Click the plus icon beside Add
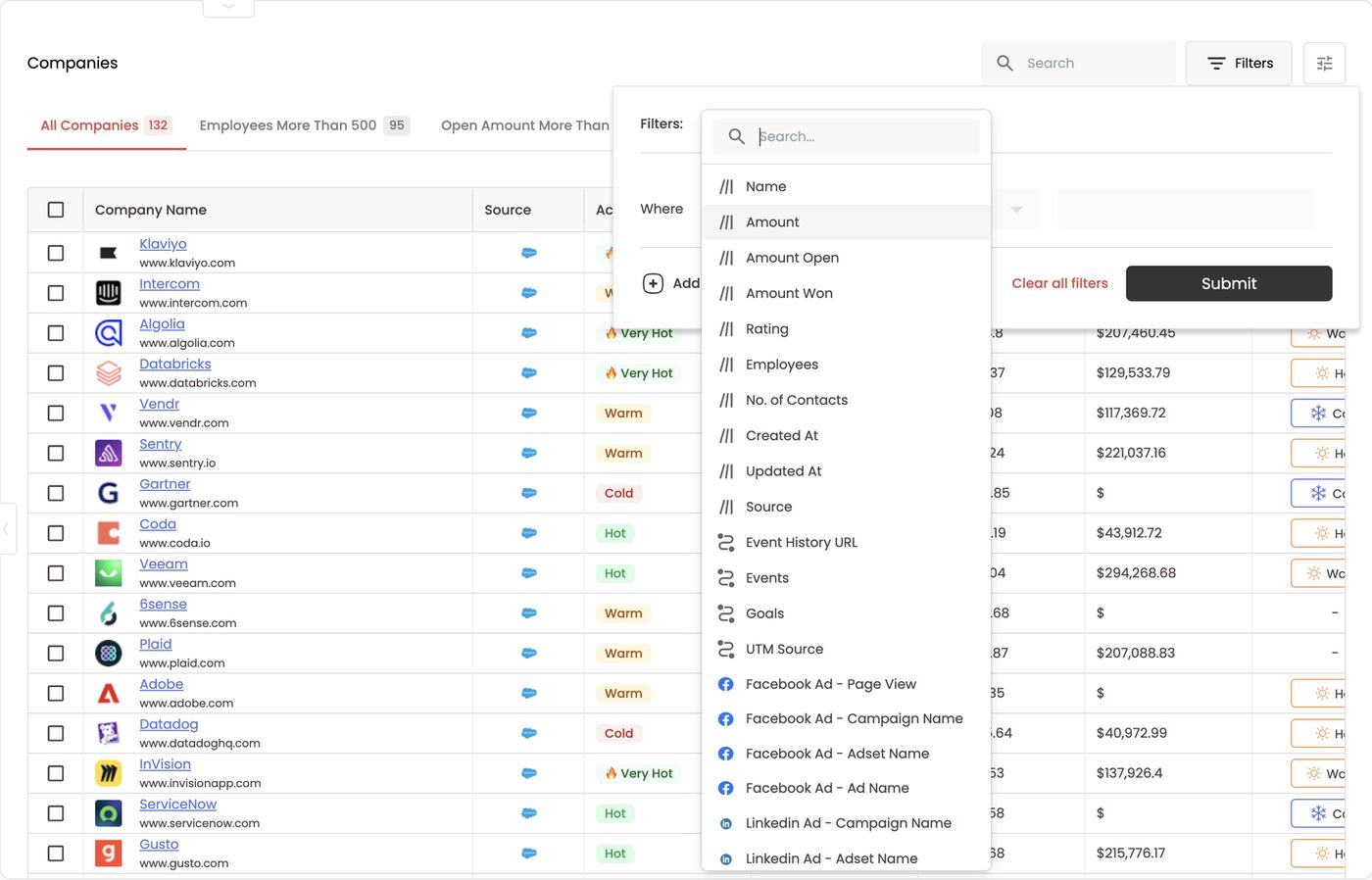Image resolution: width=1372 pixels, height=880 pixels. click(x=653, y=283)
